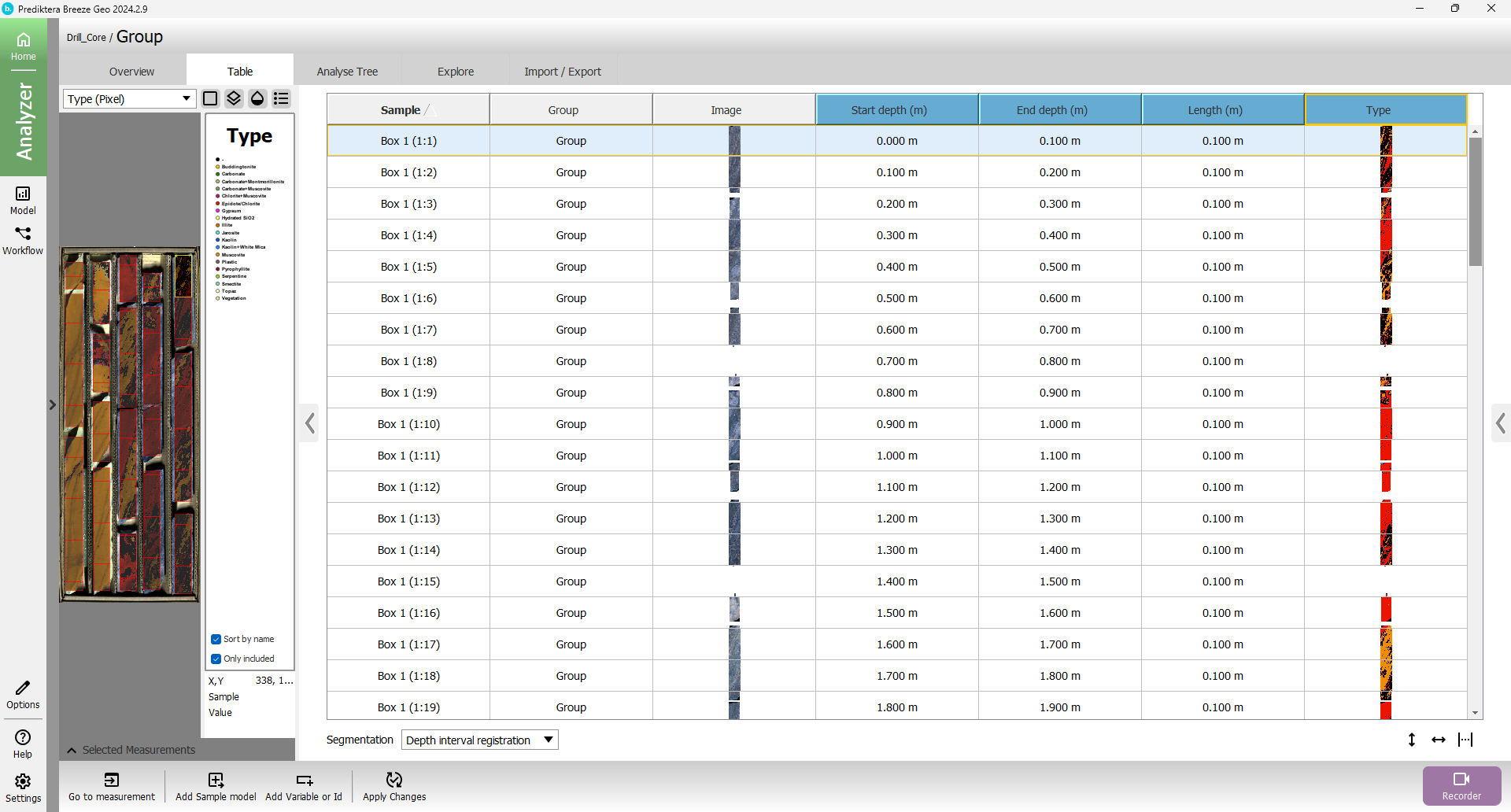
Task: Toggle the Only included checkbox
Action: point(216,659)
